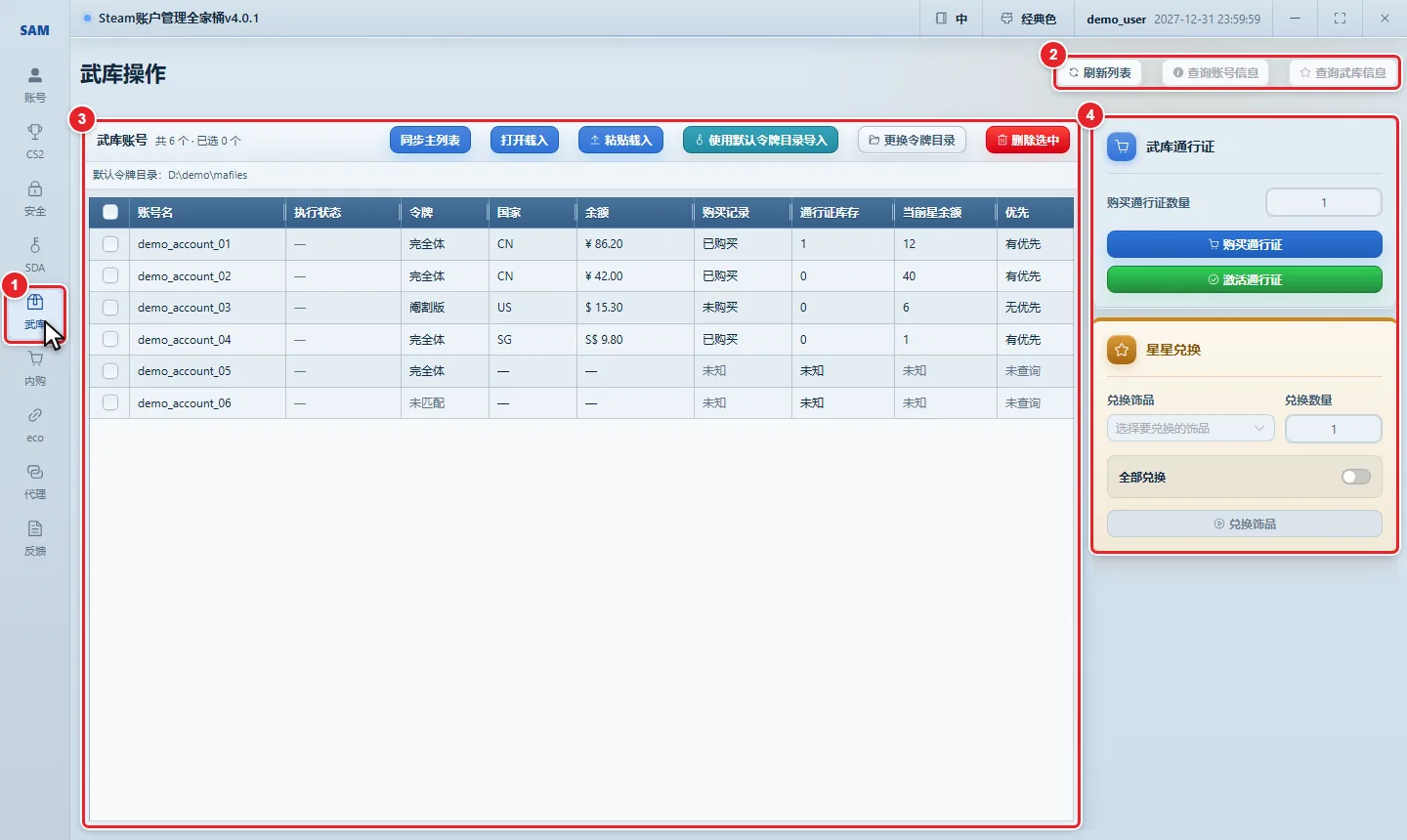
Task: Enable the 全部兑换 switch
Action: coord(1356,477)
